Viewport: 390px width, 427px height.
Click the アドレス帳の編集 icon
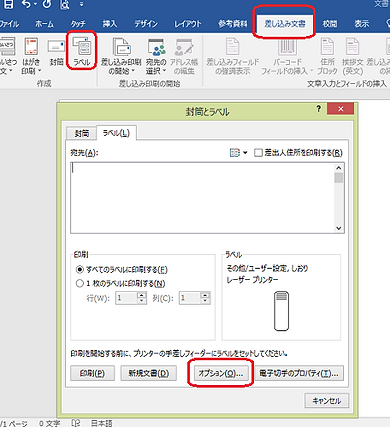[x=184, y=55]
